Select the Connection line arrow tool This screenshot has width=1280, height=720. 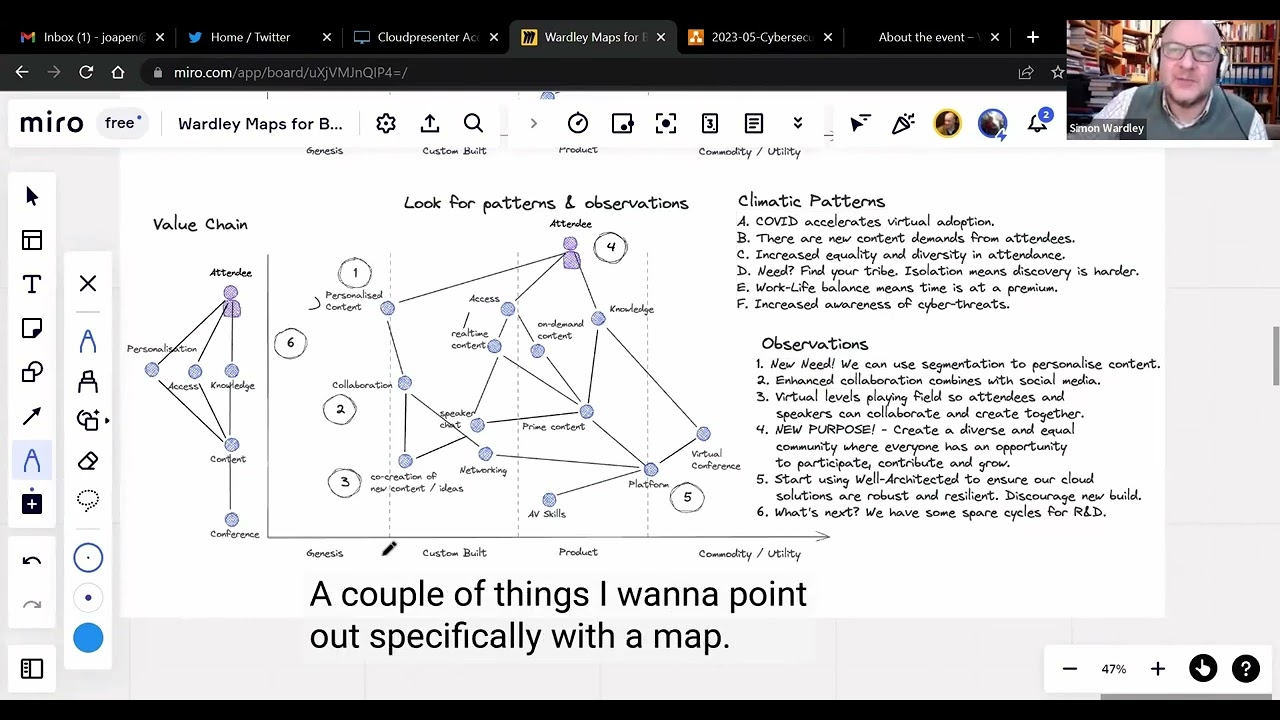32,416
